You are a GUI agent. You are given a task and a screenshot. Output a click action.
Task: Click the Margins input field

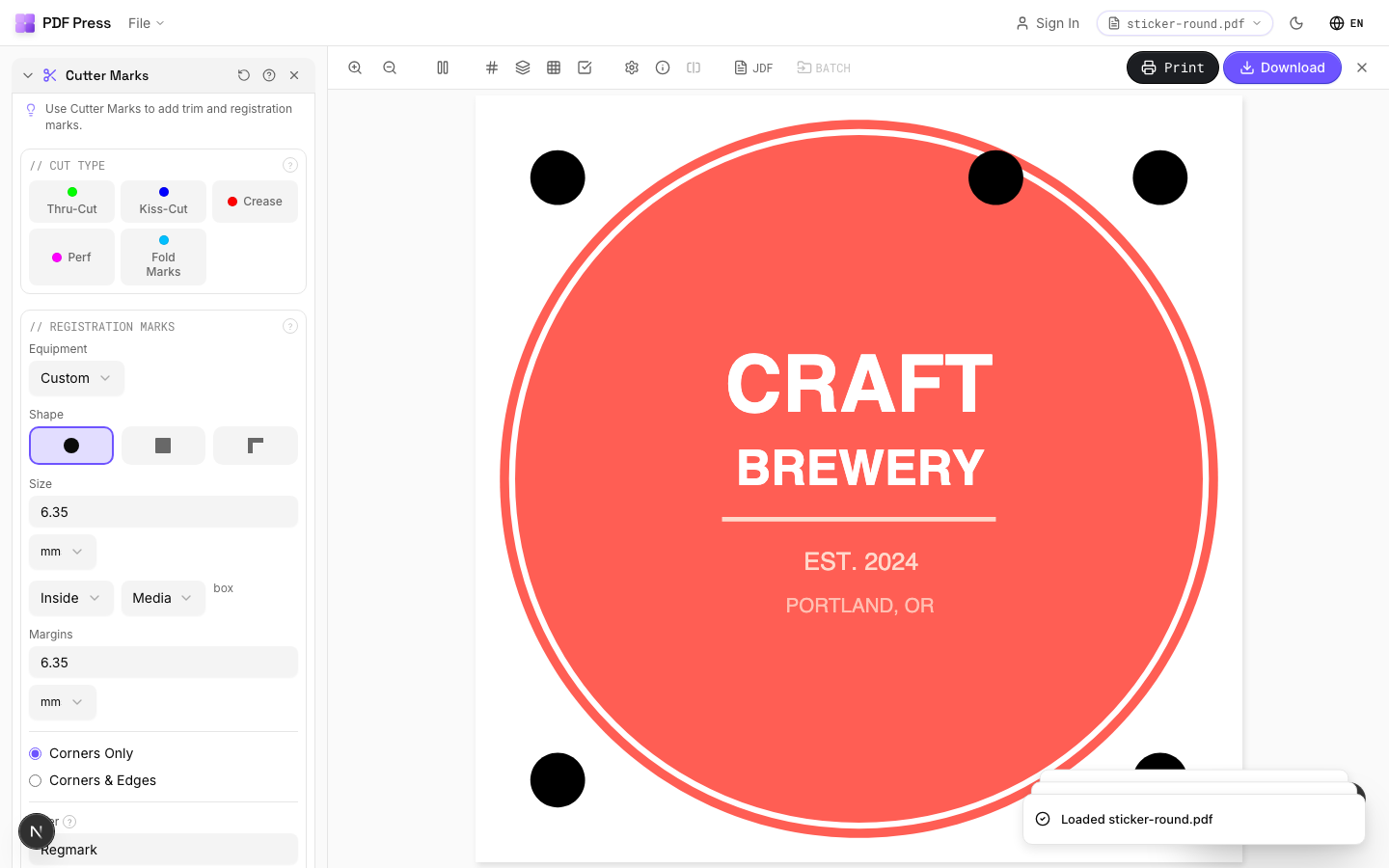pyautogui.click(x=163, y=663)
